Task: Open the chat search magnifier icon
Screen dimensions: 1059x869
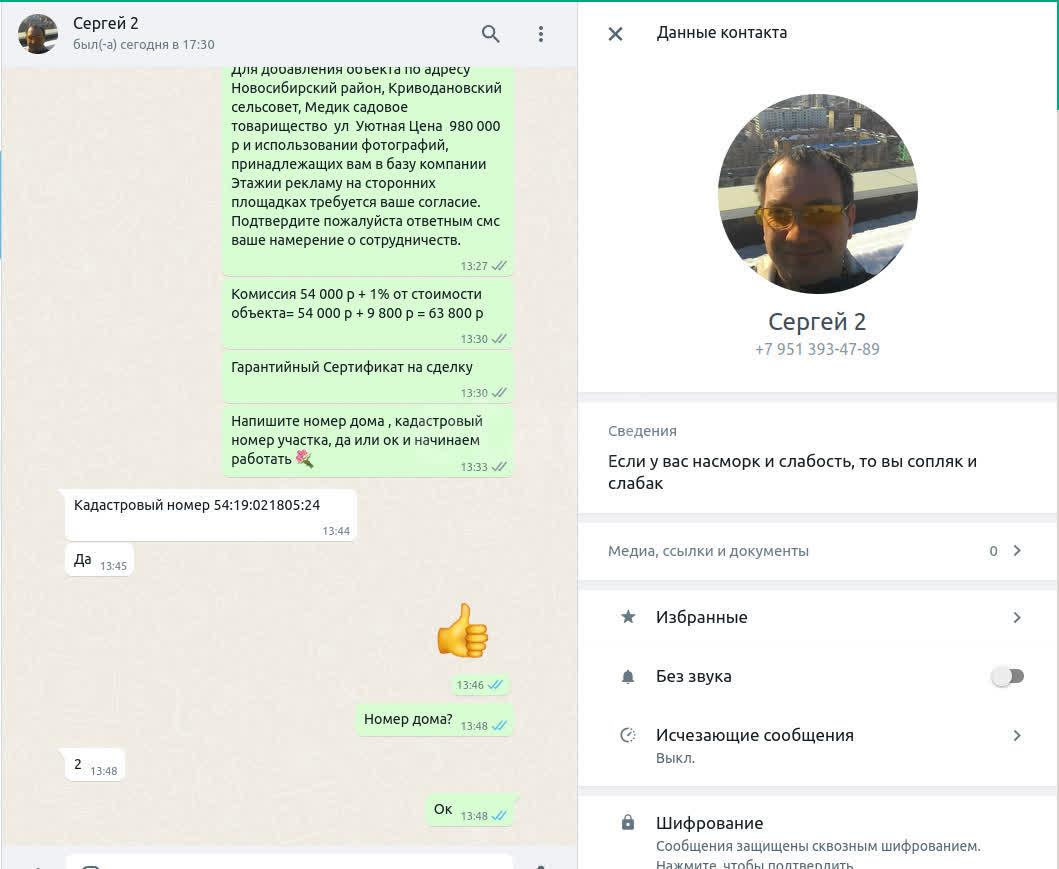Action: pos(490,34)
